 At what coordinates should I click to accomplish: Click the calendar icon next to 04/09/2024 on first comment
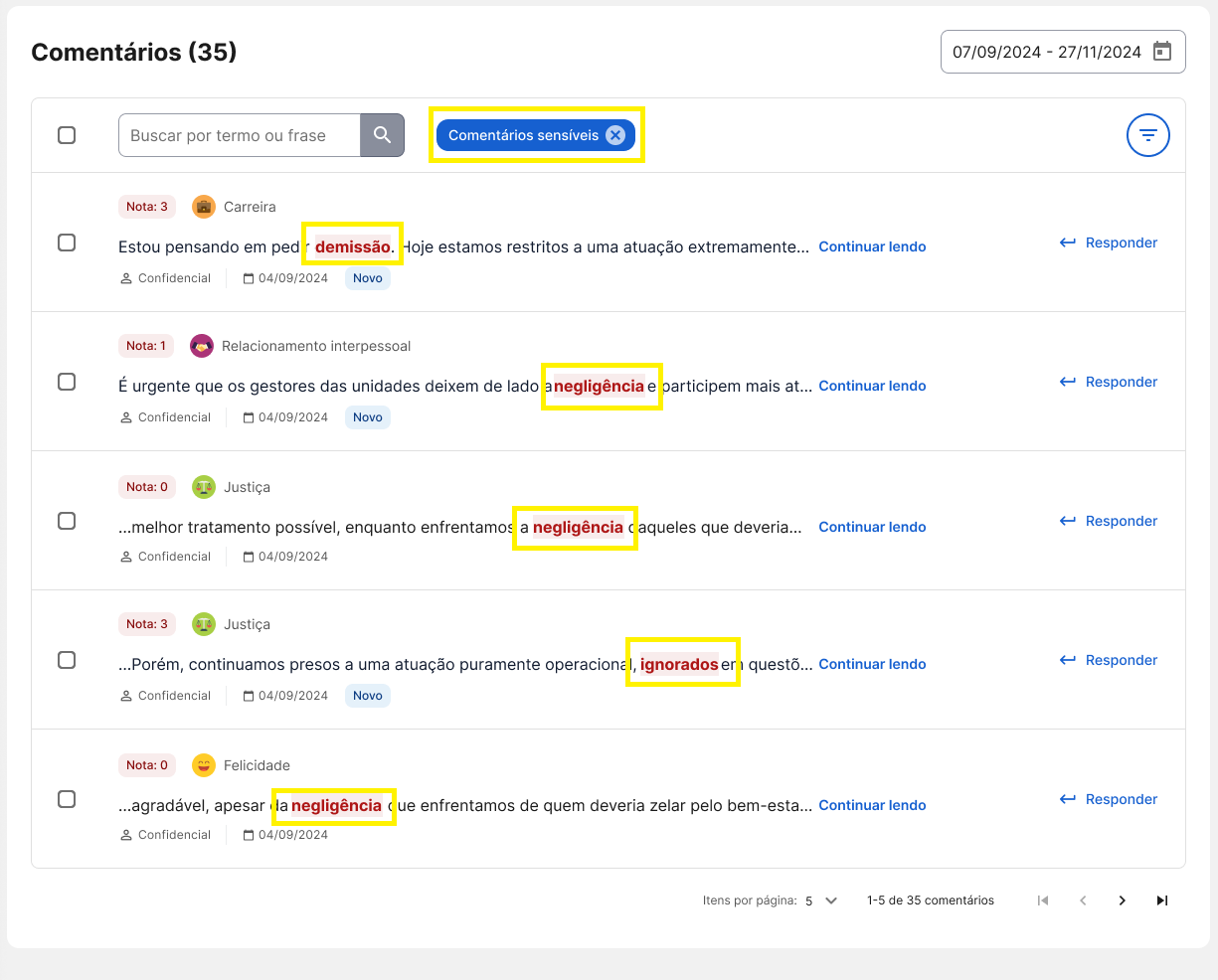(249, 277)
